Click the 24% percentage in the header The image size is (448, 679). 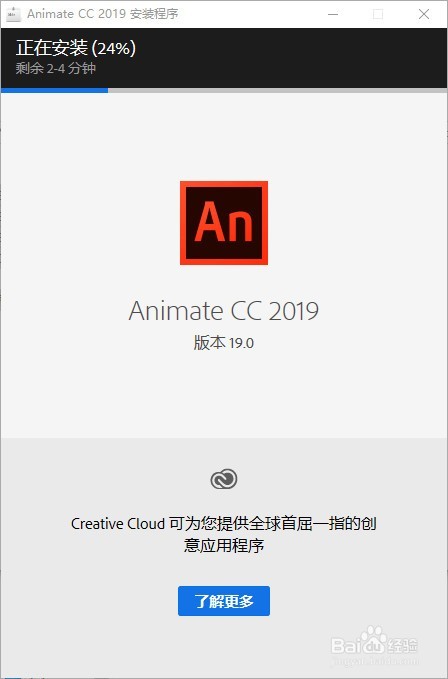pos(113,48)
